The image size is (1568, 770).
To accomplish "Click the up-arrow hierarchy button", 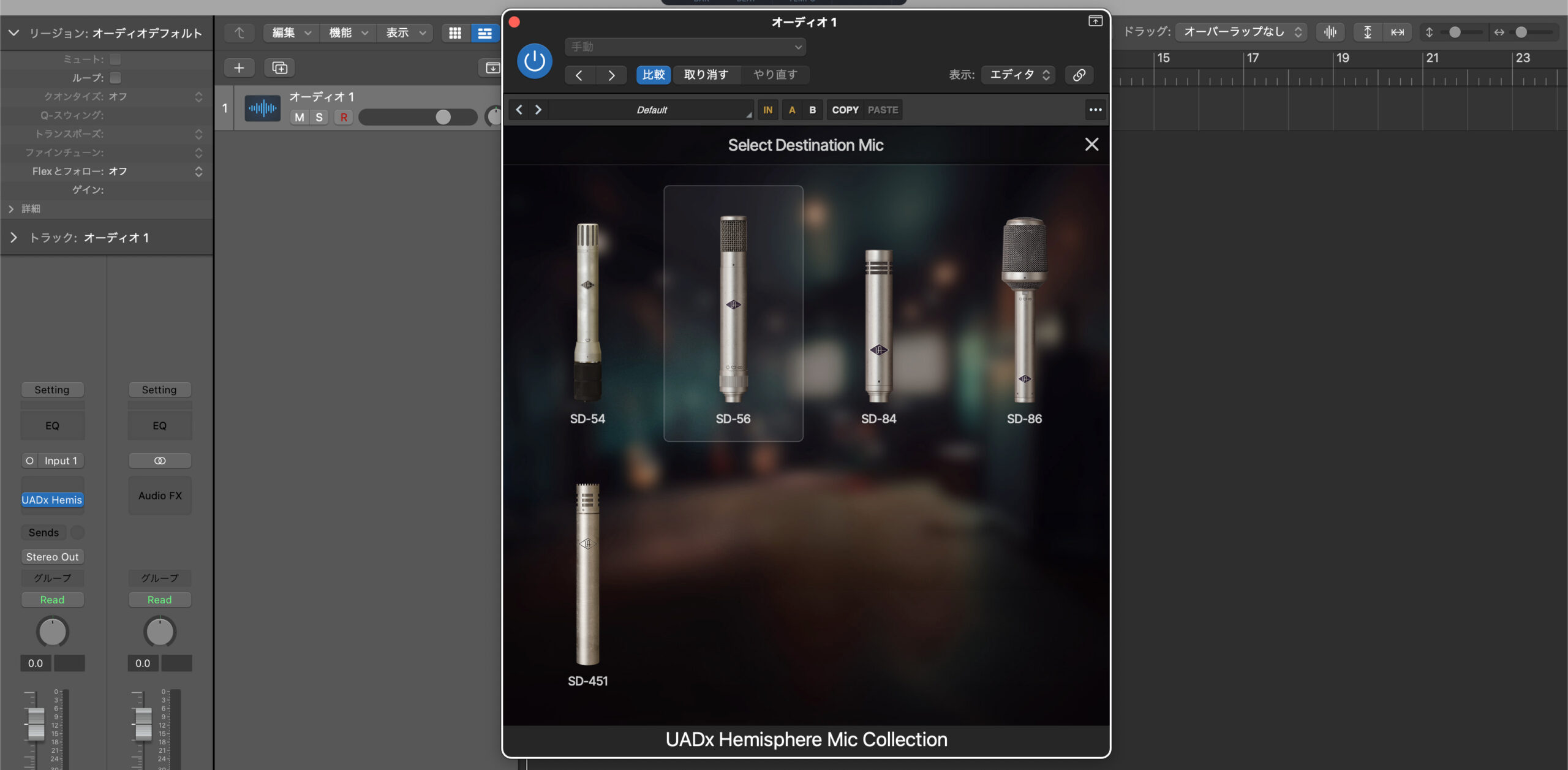I will click(239, 33).
